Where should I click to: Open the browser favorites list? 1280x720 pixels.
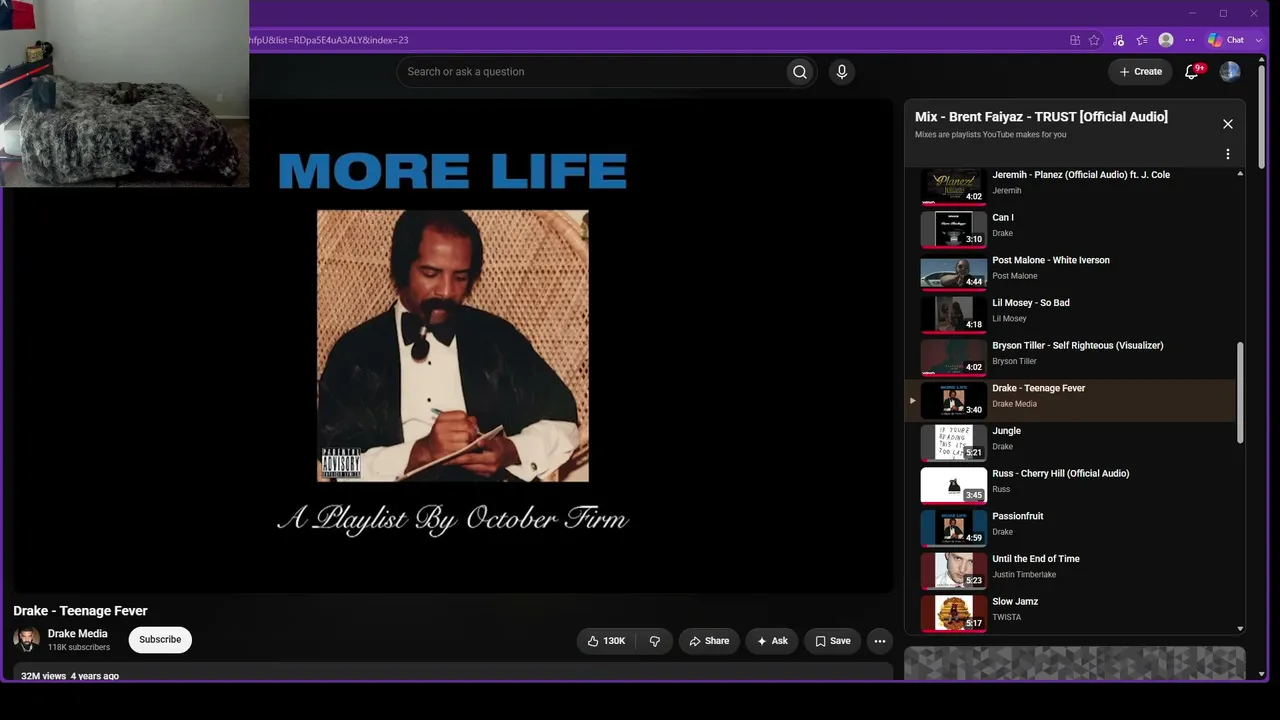(x=1142, y=40)
